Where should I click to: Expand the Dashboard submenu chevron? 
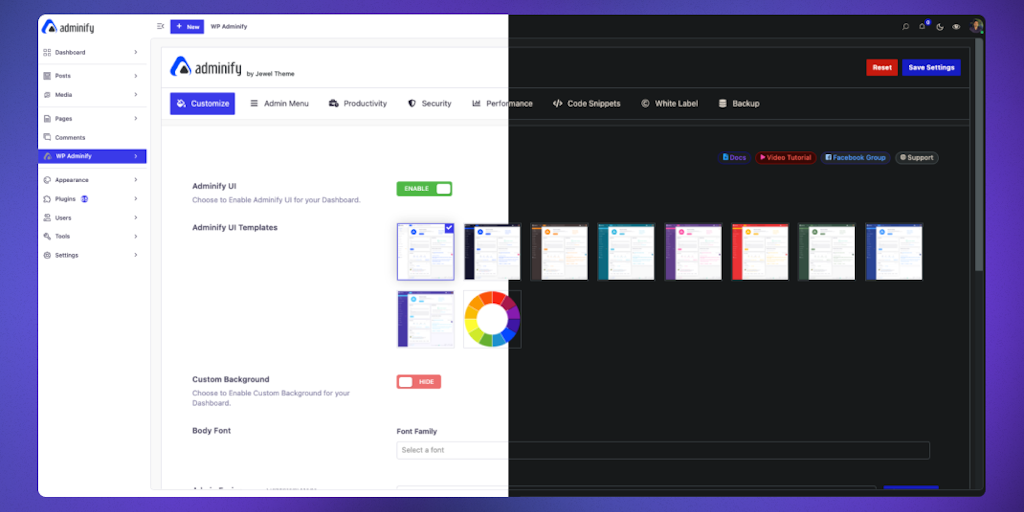[136, 52]
